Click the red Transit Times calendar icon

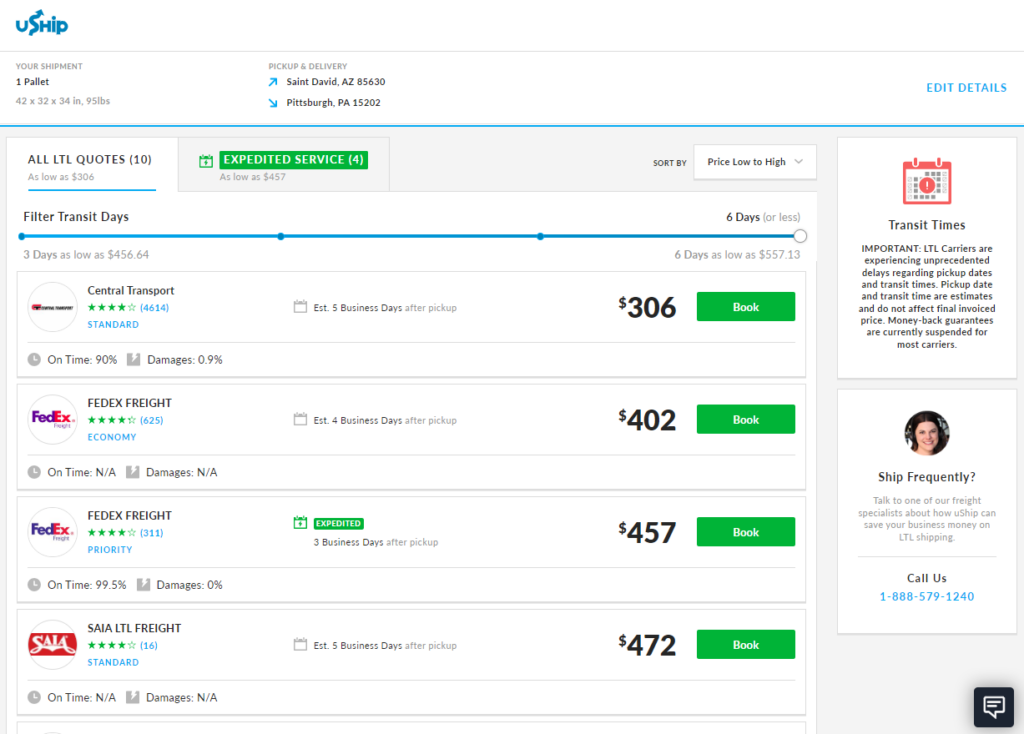(927, 181)
